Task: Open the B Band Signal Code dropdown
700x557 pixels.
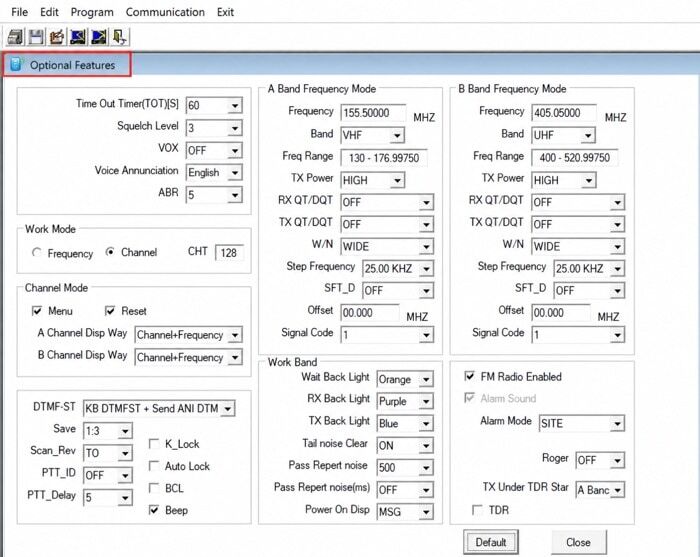Action: point(578,335)
